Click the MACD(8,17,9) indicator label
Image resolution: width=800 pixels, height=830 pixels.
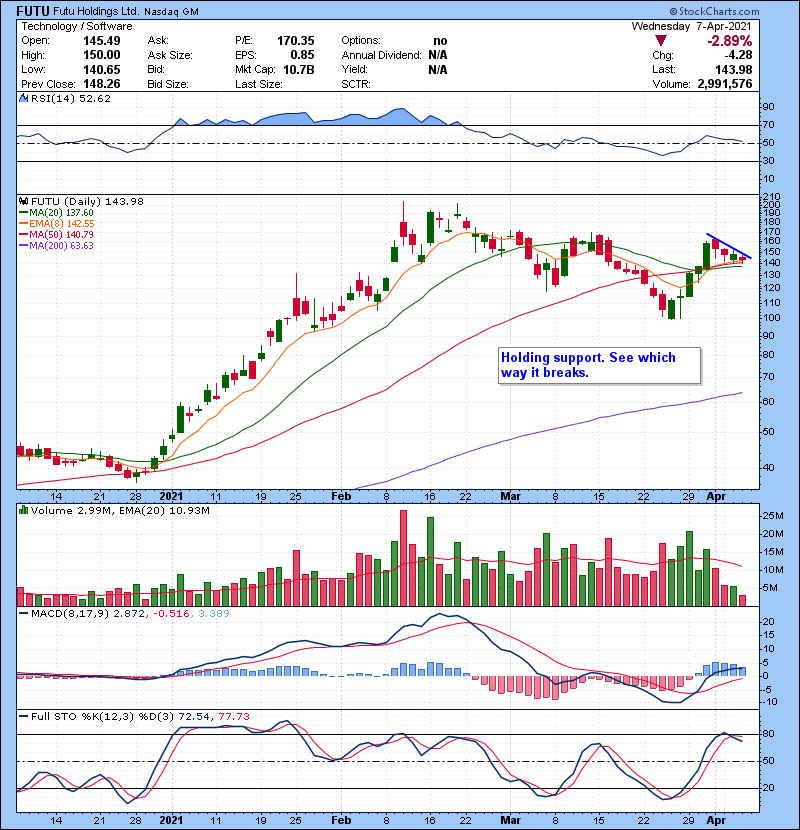pyautogui.click(x=71, y=614)
